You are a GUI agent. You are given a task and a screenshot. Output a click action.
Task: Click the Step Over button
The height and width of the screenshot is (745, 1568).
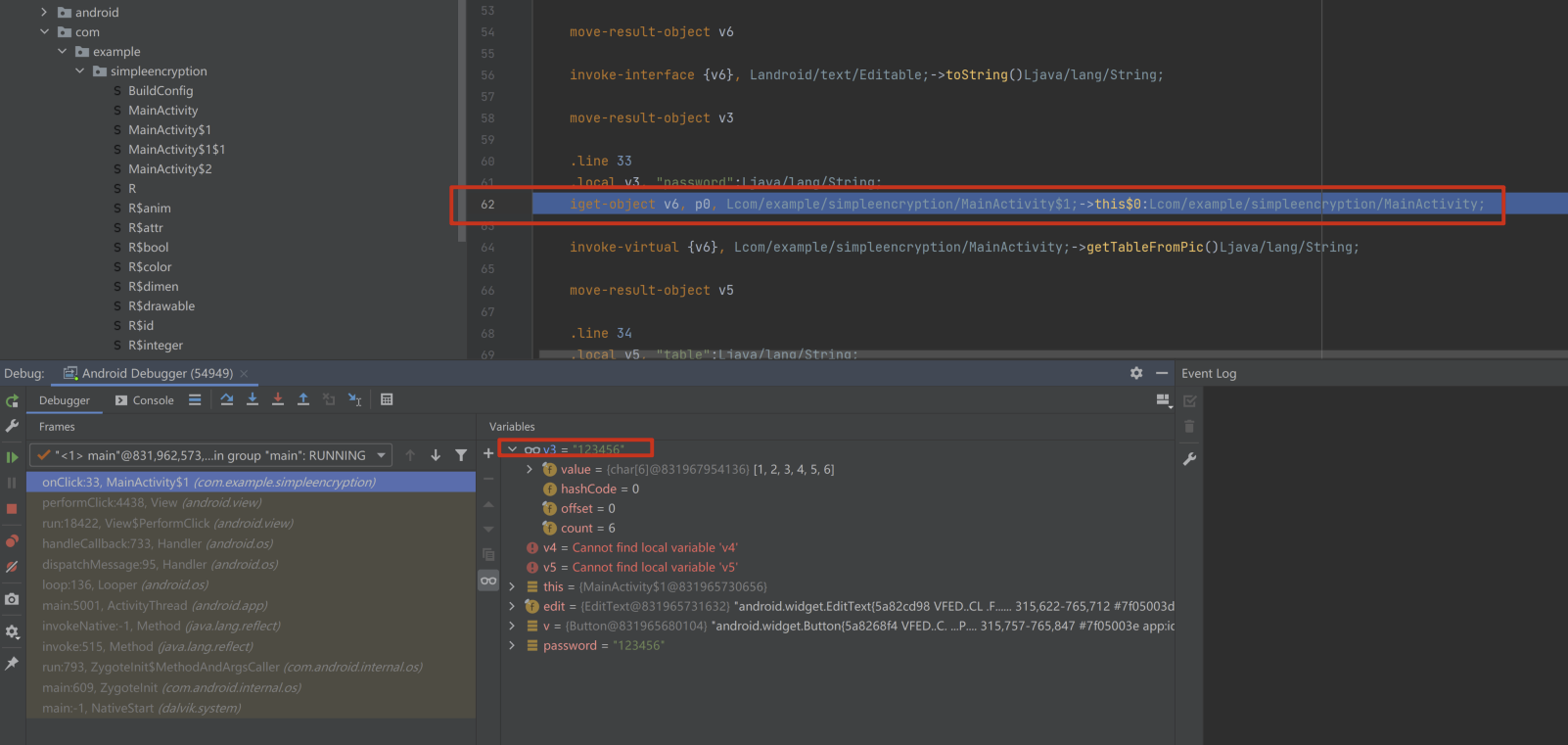click(227, 399)
